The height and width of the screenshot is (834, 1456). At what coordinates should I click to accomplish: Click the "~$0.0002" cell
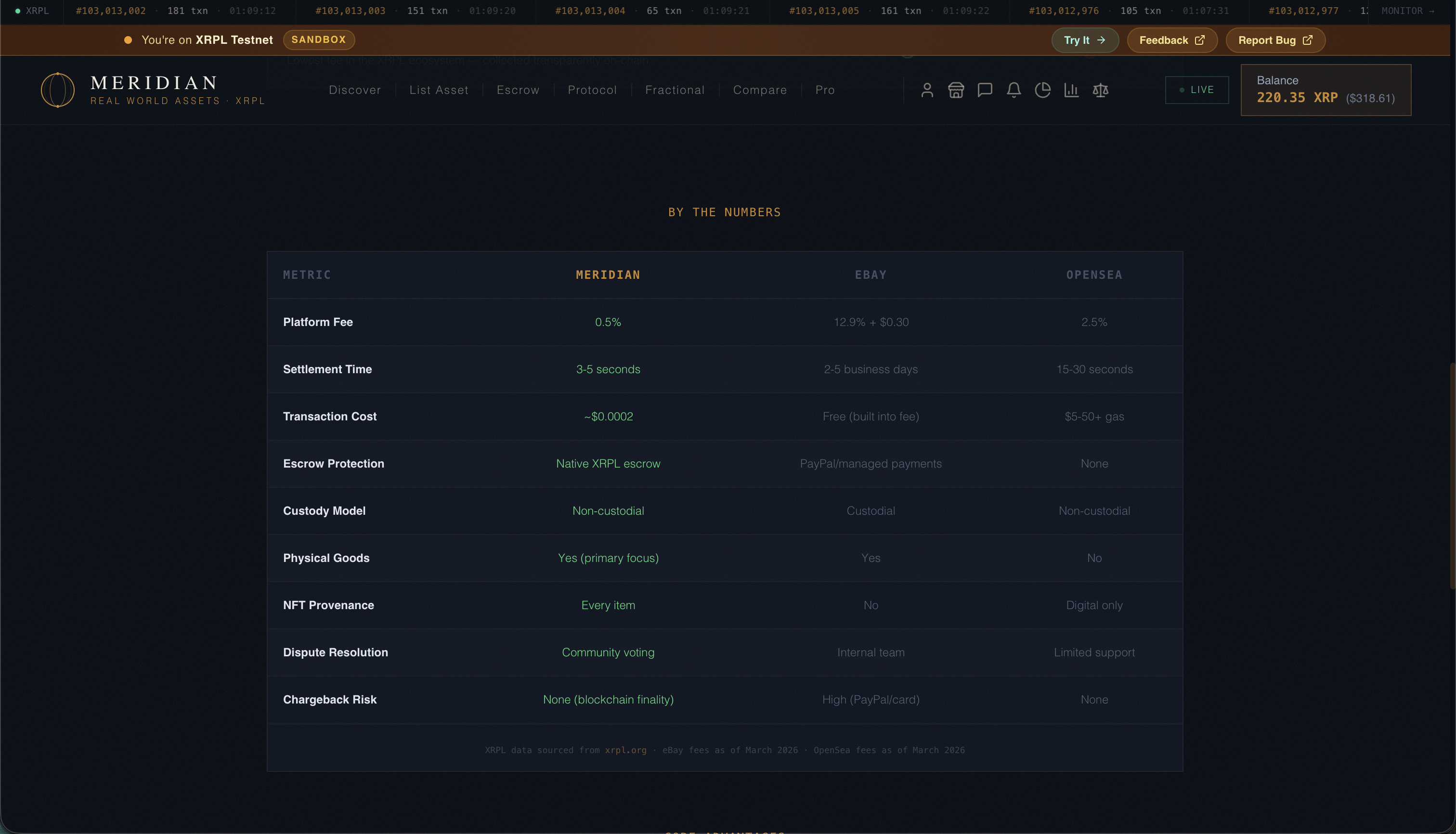[x=608, y=417]
